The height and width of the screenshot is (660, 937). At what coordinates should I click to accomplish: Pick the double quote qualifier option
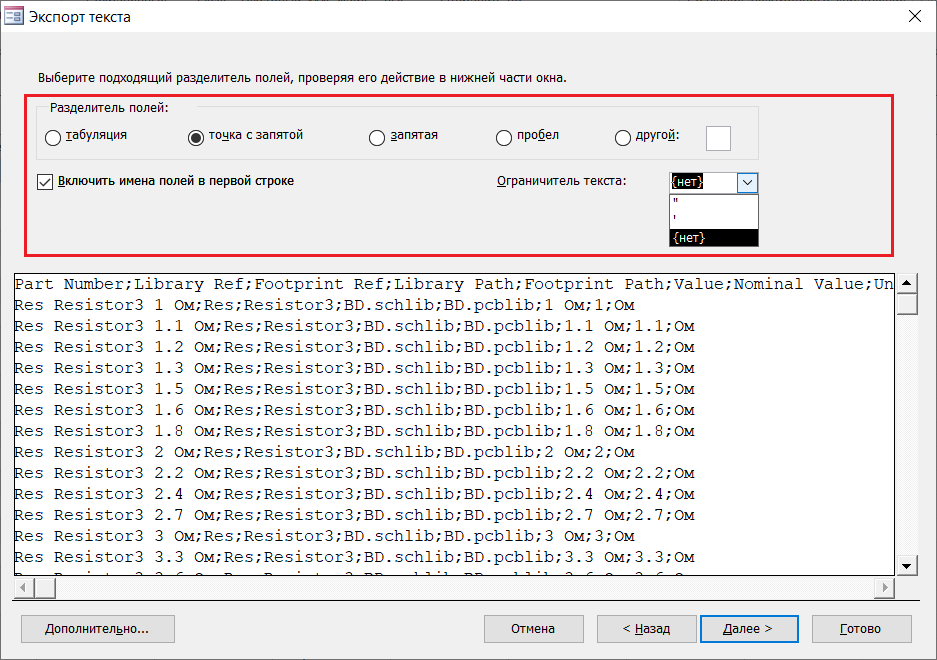point(714,202)
